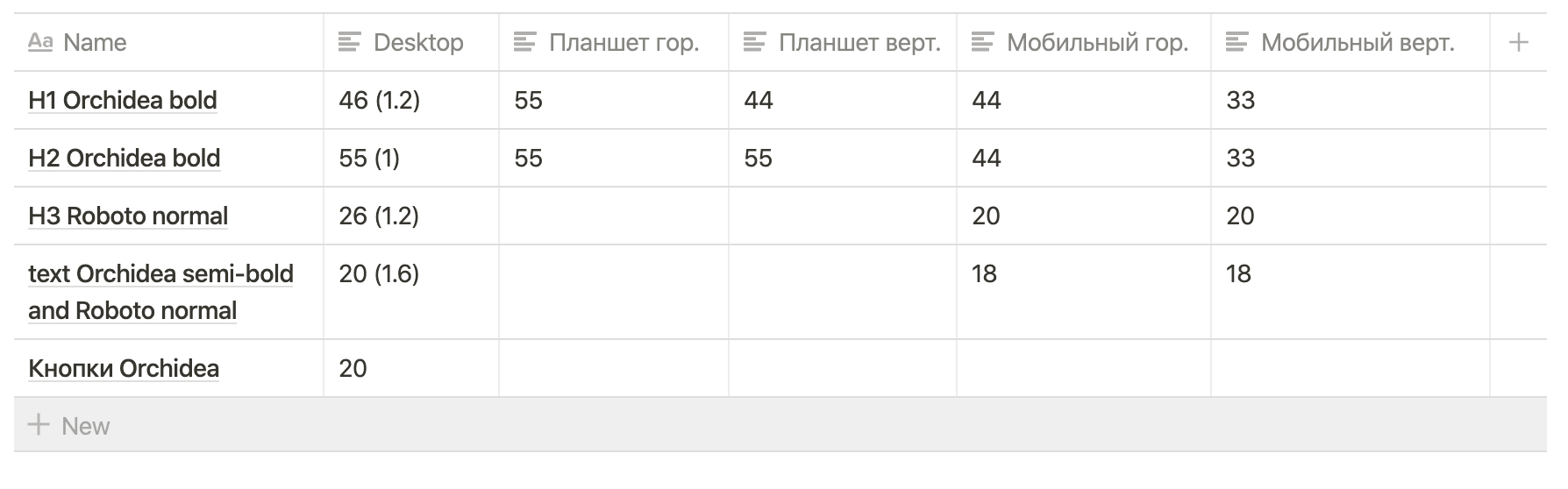Click the Мобильный верт. column text icon
The height and width of the screenshot is (489, 1568).
[x=1237, y=42]
